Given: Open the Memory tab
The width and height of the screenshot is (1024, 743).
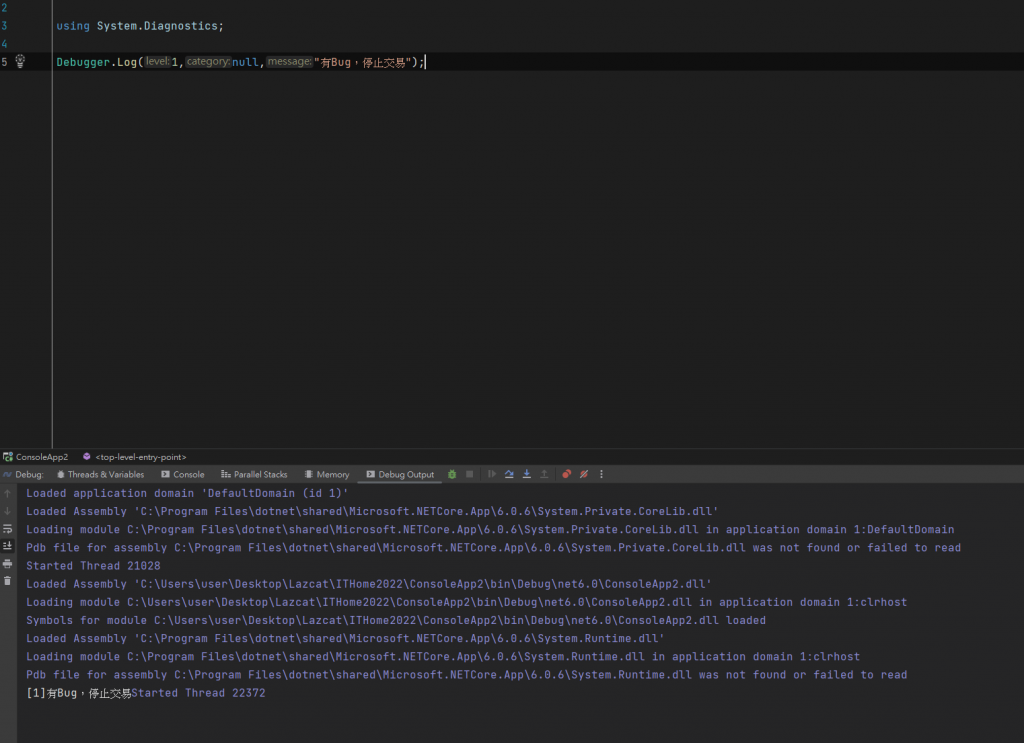Looking at the screenshot, I should tap(327, 475).
